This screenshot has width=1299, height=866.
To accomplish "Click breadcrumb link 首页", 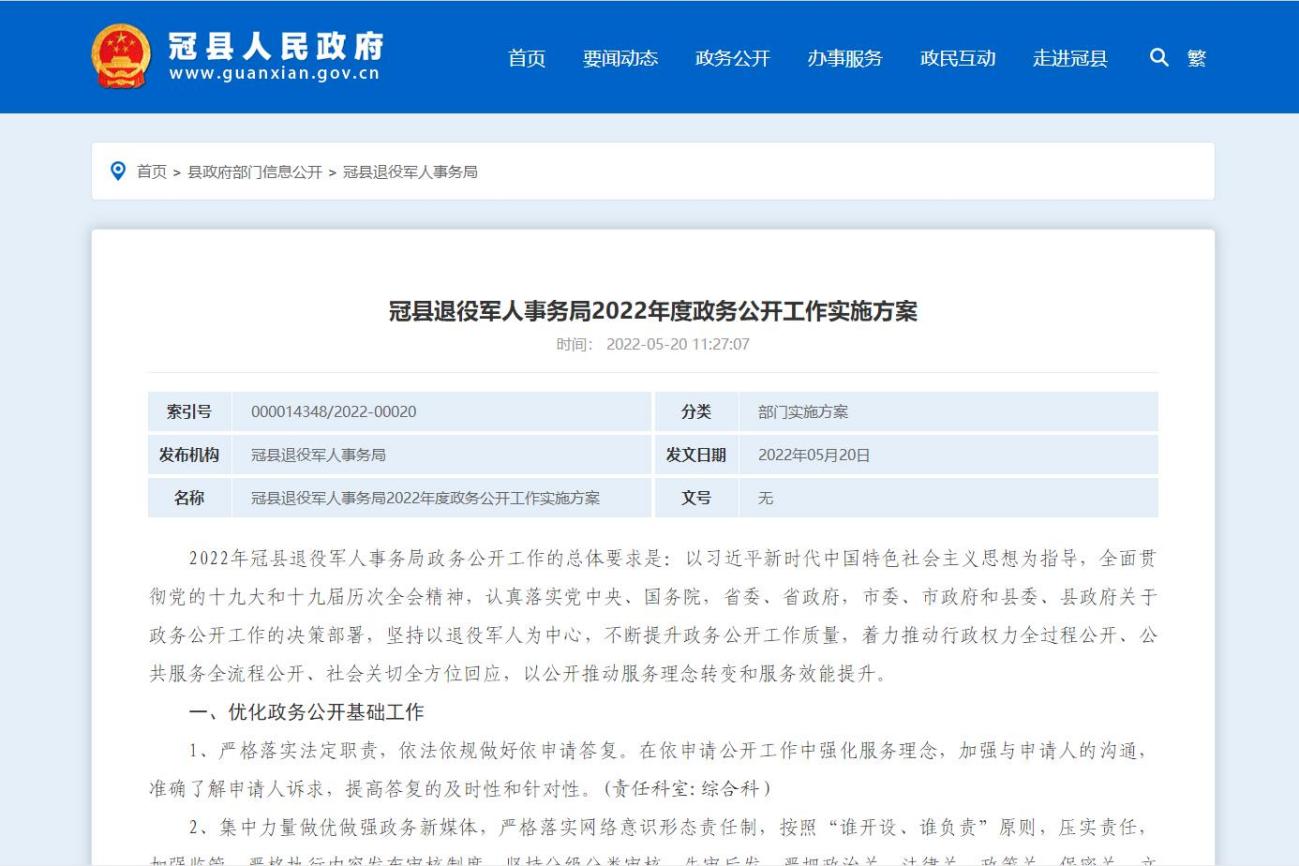I will tap(152, 172).
